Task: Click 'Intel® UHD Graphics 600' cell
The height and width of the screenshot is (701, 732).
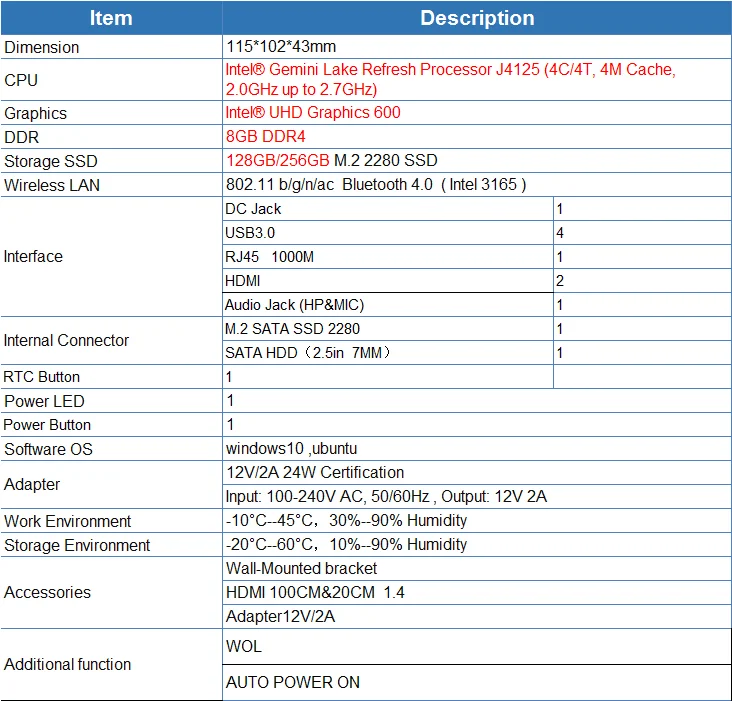Action: pyautogui.click(x=477, y=112)
